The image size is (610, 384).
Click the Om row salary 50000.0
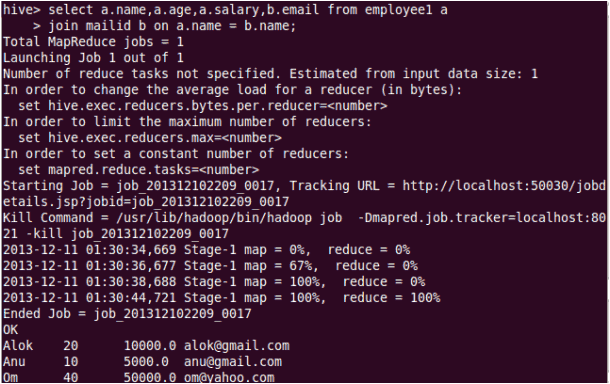150,377
